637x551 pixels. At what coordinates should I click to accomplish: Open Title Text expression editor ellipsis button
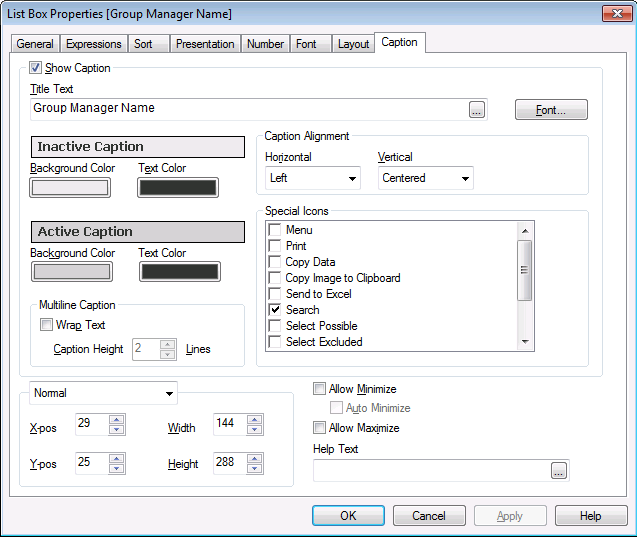(x=477, y=109)
